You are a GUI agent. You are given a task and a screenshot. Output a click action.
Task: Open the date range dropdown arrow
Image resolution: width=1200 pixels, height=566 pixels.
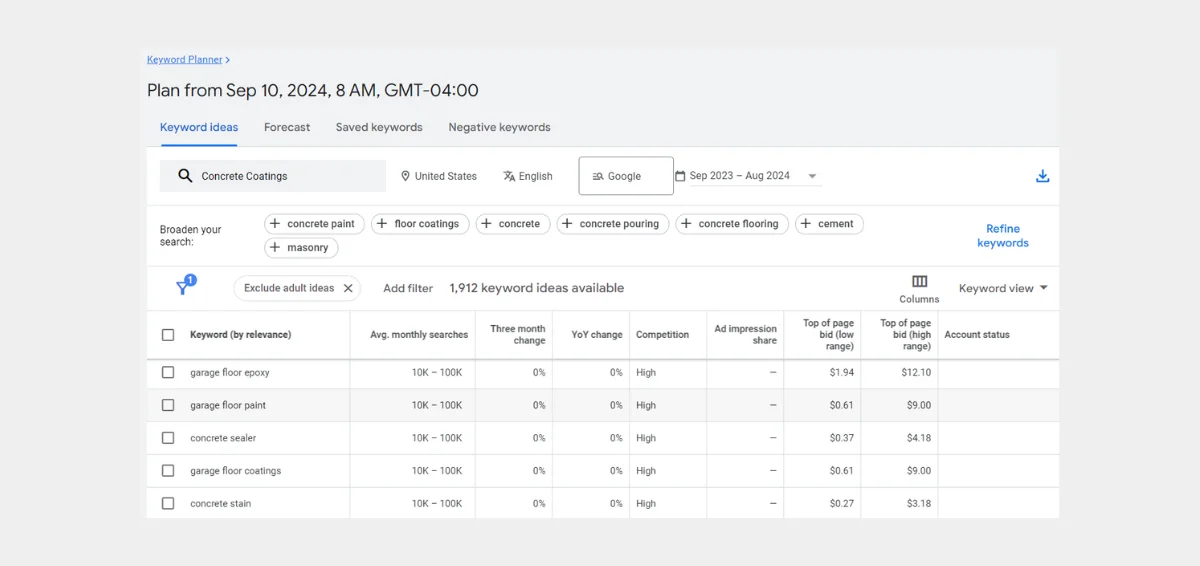point(812,176)
